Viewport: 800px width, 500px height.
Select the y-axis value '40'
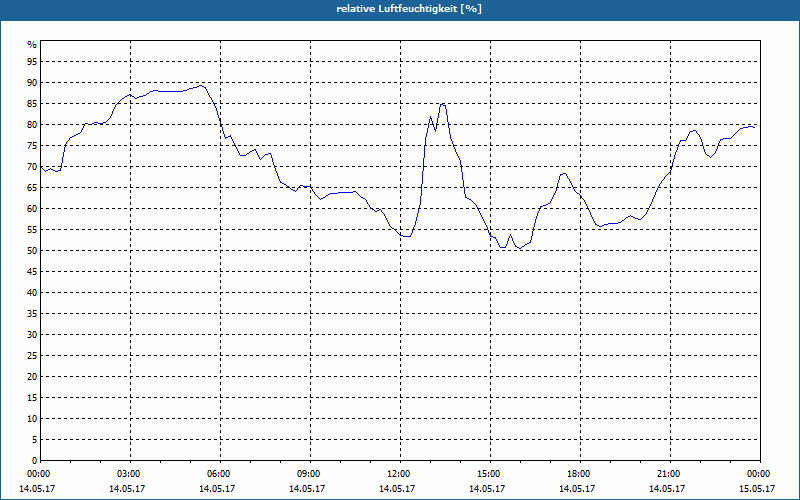(x=32, y=293)
